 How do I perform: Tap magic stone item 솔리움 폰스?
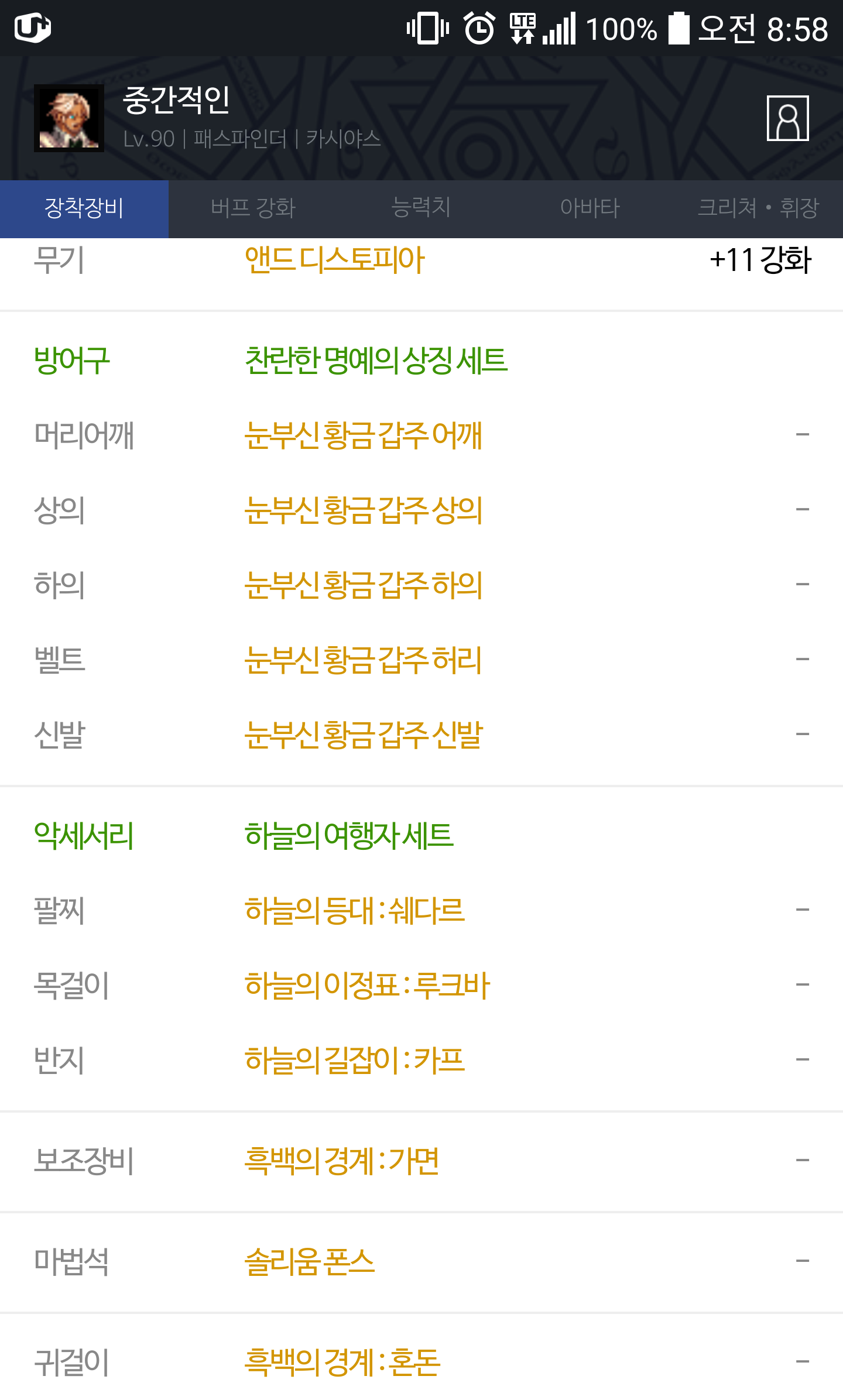(x=309, y=1261)
